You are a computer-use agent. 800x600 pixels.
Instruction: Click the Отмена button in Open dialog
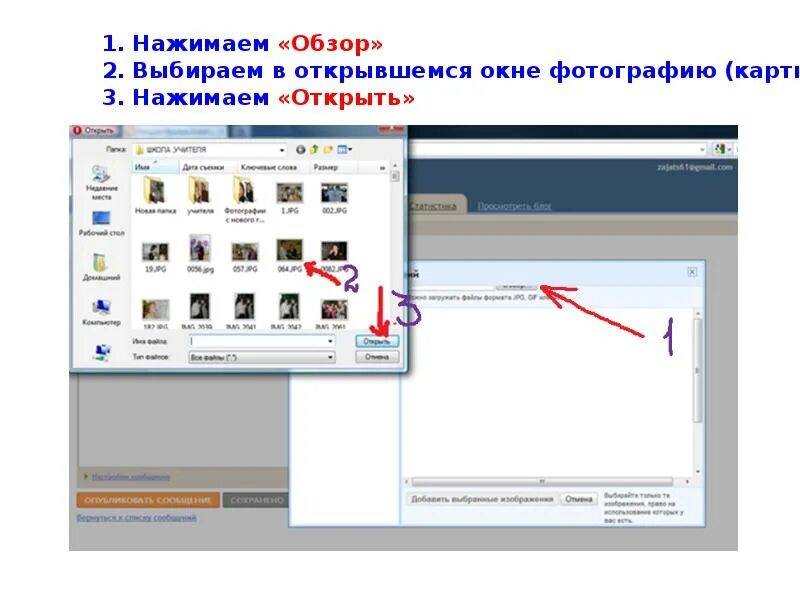(377, 357)
